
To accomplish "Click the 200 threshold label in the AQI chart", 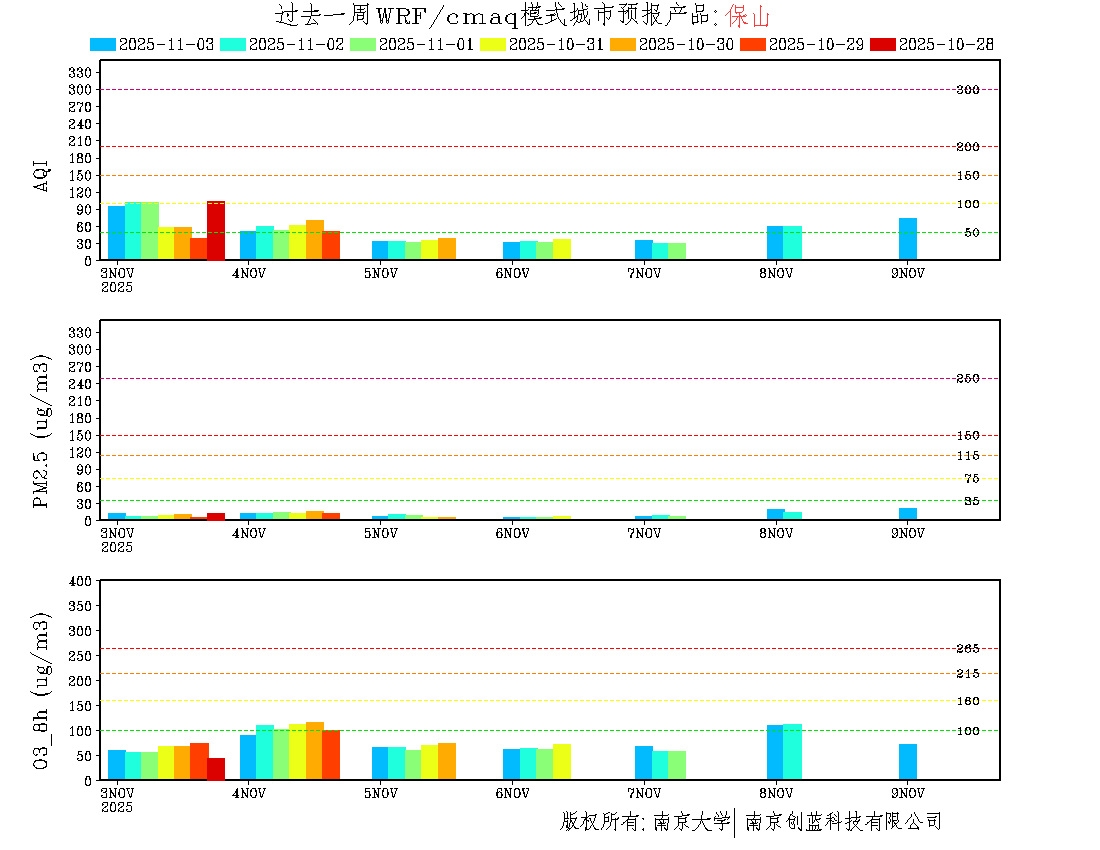I will tap(967, 147).
